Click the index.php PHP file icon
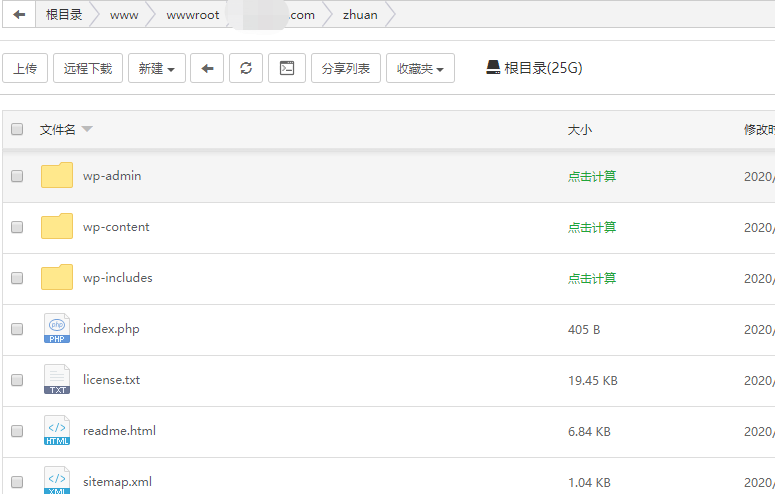 coord(57,329)
